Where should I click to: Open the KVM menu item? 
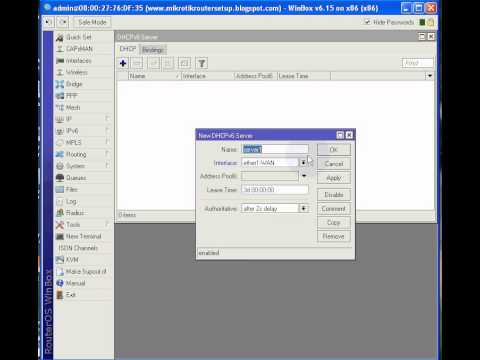pyautogui.click(x=72, y=260)
